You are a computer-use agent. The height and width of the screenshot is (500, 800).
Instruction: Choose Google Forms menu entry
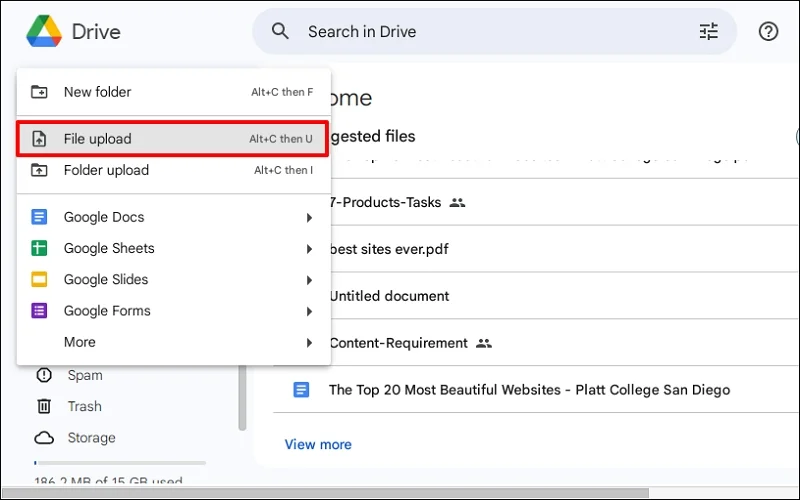click(173, 311)
